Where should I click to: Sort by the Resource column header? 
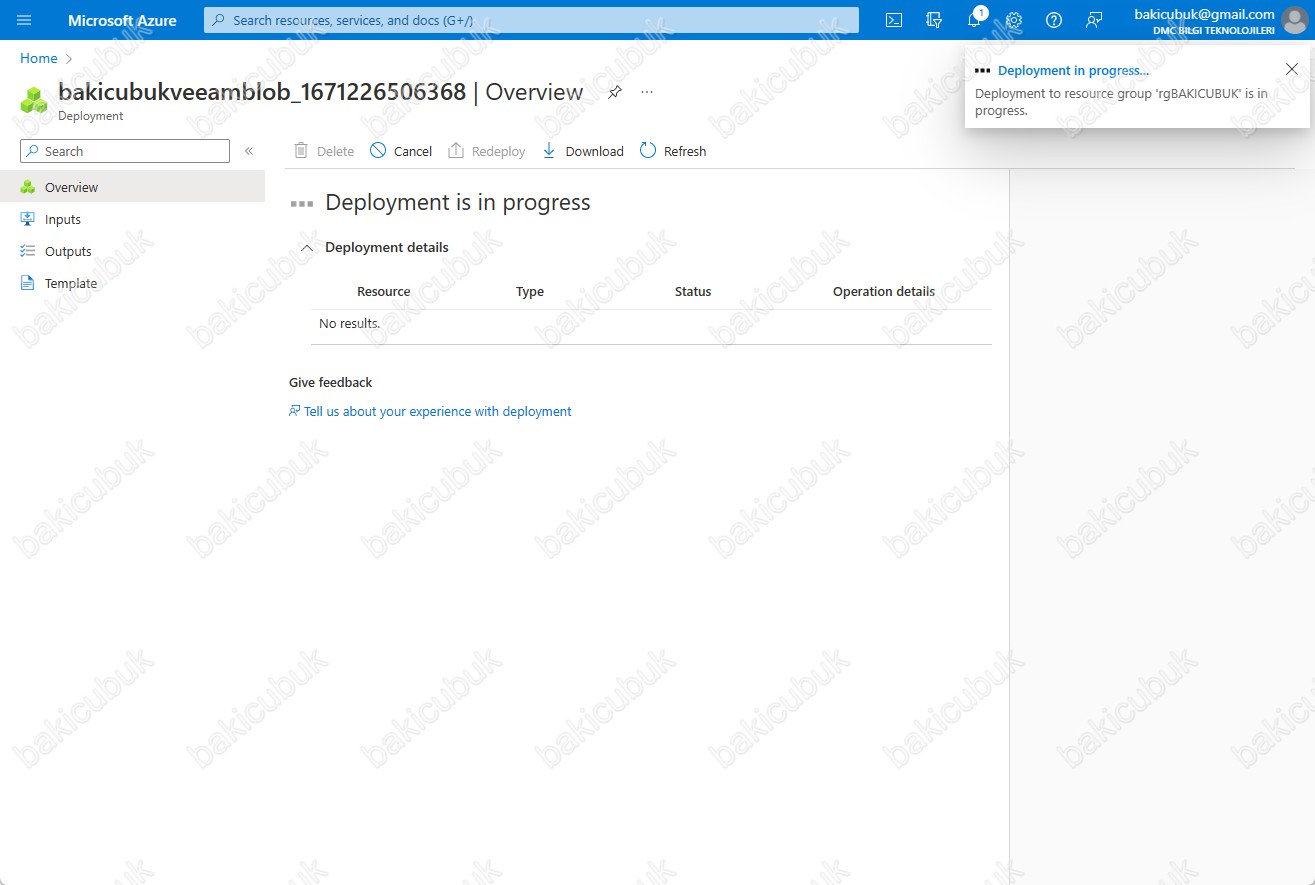384,292
